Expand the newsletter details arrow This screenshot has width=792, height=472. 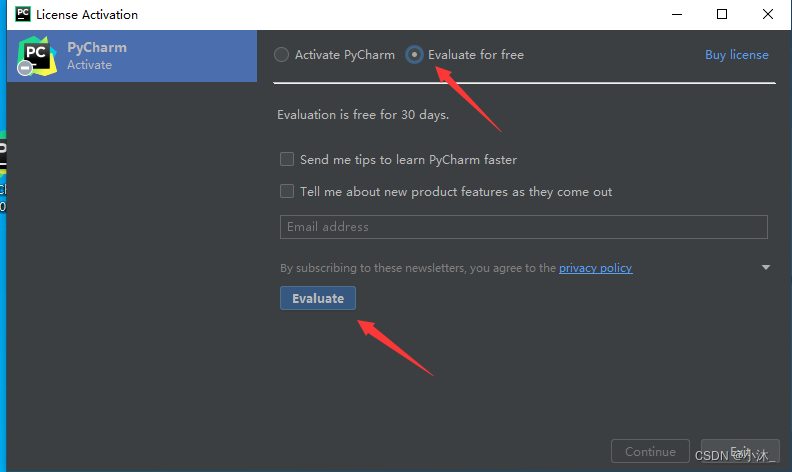pyautogui.click(x=766, y=267)
